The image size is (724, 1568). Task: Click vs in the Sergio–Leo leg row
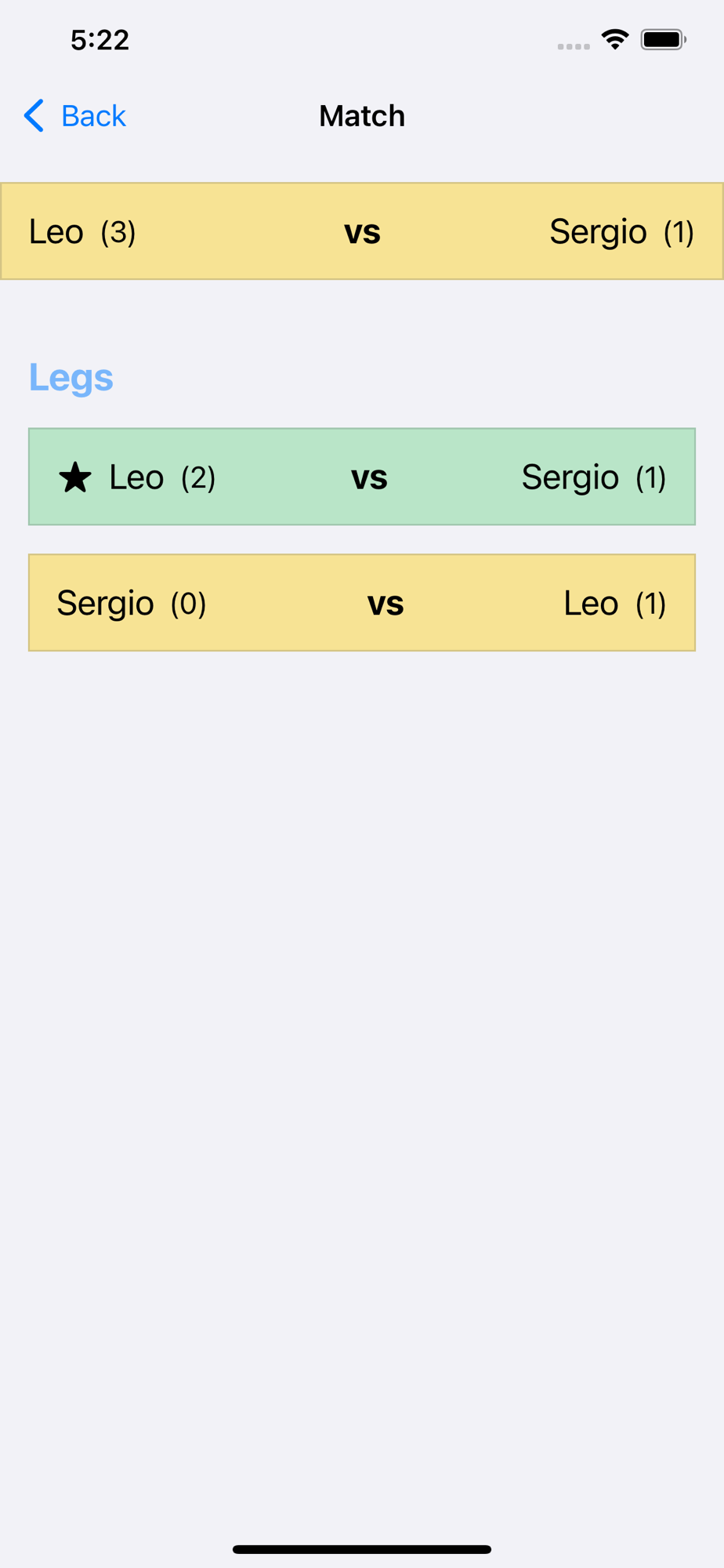[x=386, y=604]
